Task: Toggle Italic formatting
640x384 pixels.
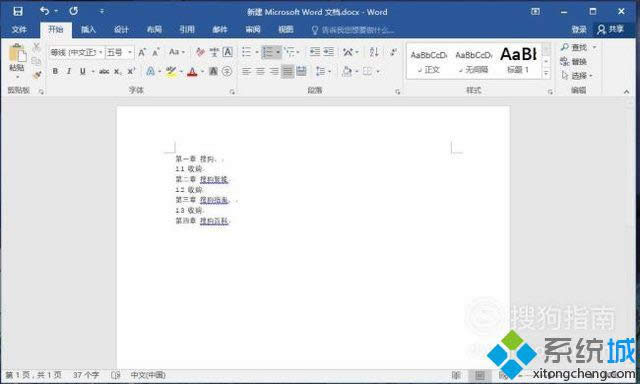Action: 69,71
